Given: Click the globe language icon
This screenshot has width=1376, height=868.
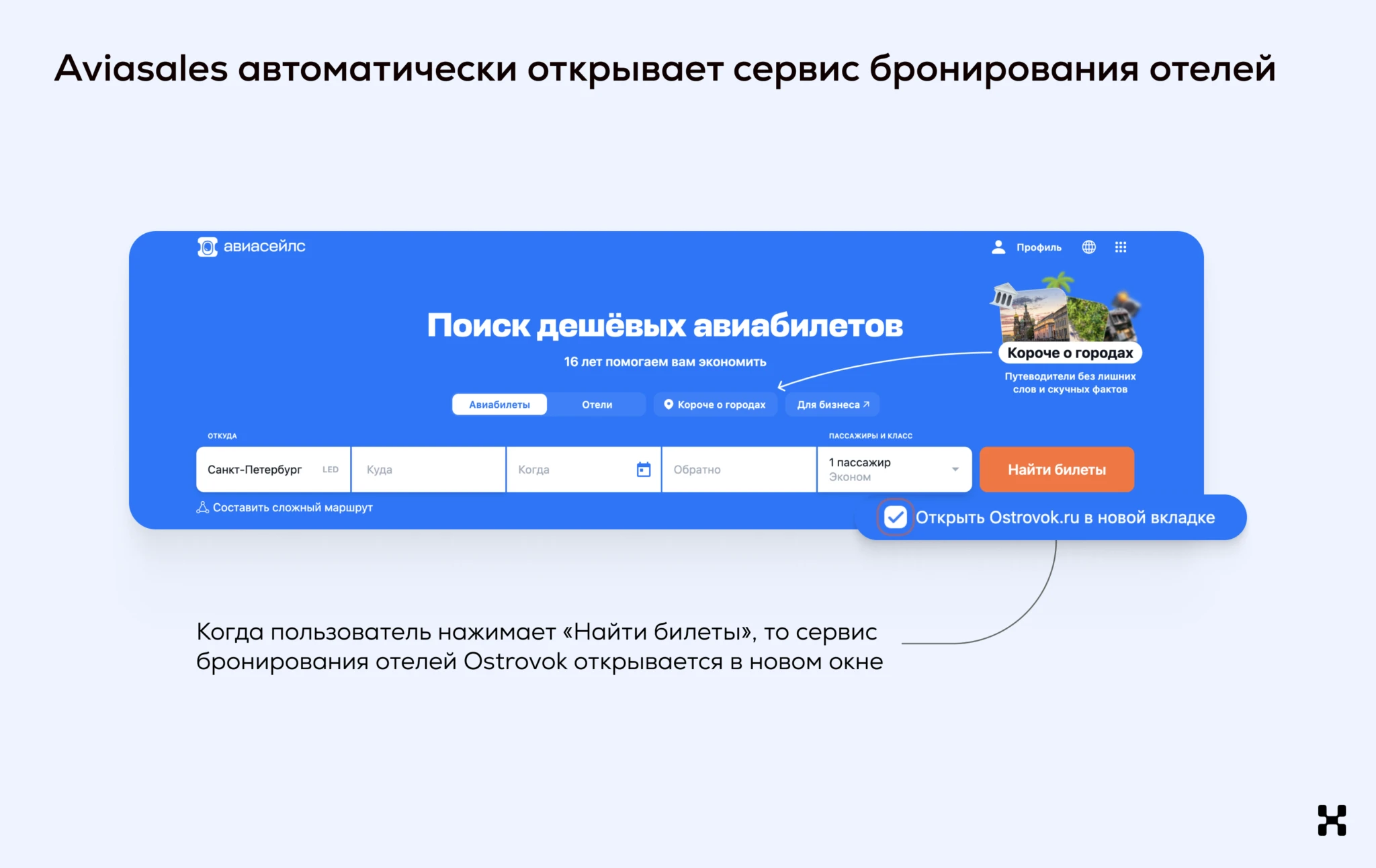Looking at the screenshot, I should (x=1088, y=247).
